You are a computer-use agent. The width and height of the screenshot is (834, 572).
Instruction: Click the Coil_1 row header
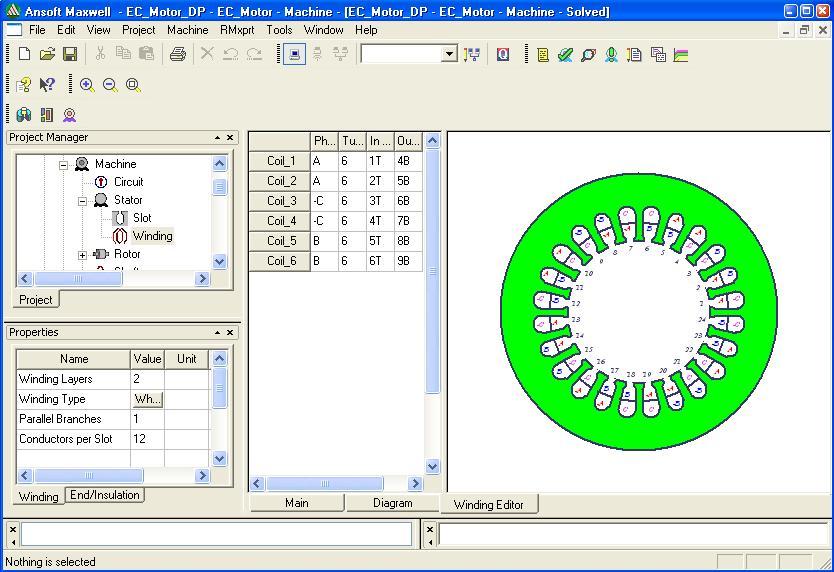(280, 161)
